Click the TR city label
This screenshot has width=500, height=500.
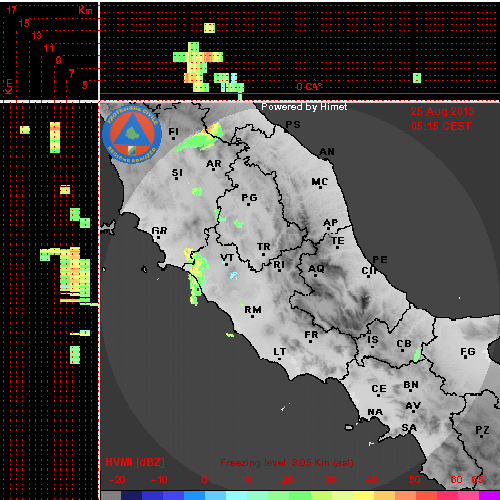[x=264, y=247]
